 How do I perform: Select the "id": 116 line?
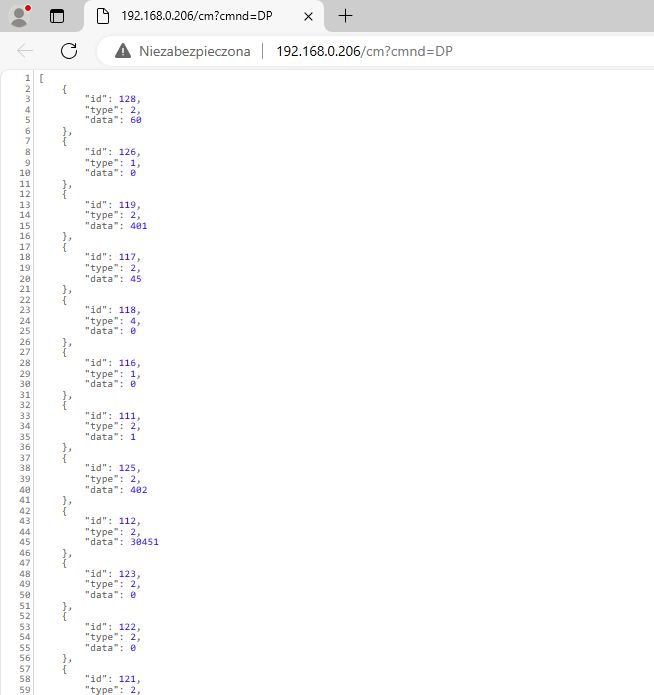(113, 363)
